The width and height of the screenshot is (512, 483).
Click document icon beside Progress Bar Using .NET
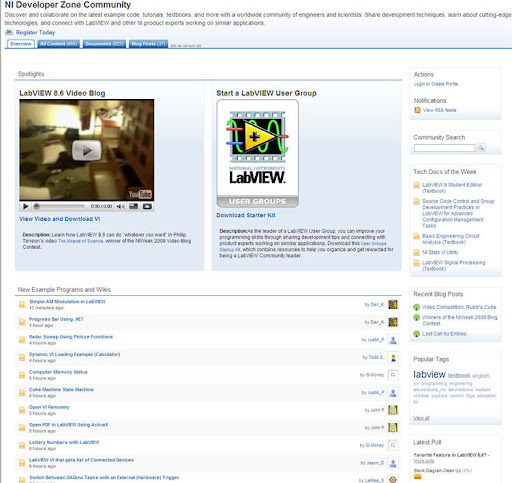coord(22,322)
